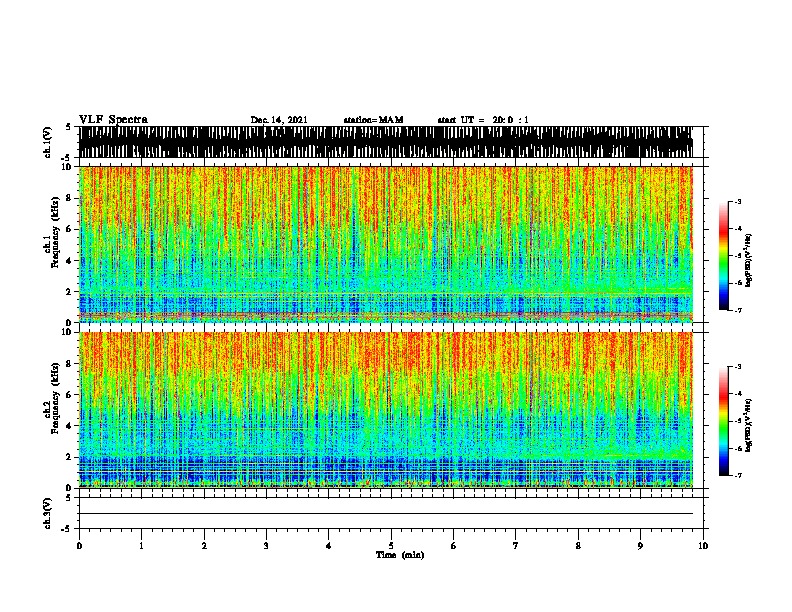The height and width of the screenshot is (612, 792).
Task: Click the '-7' tick on ch.2 color bar
Action: 738,475
